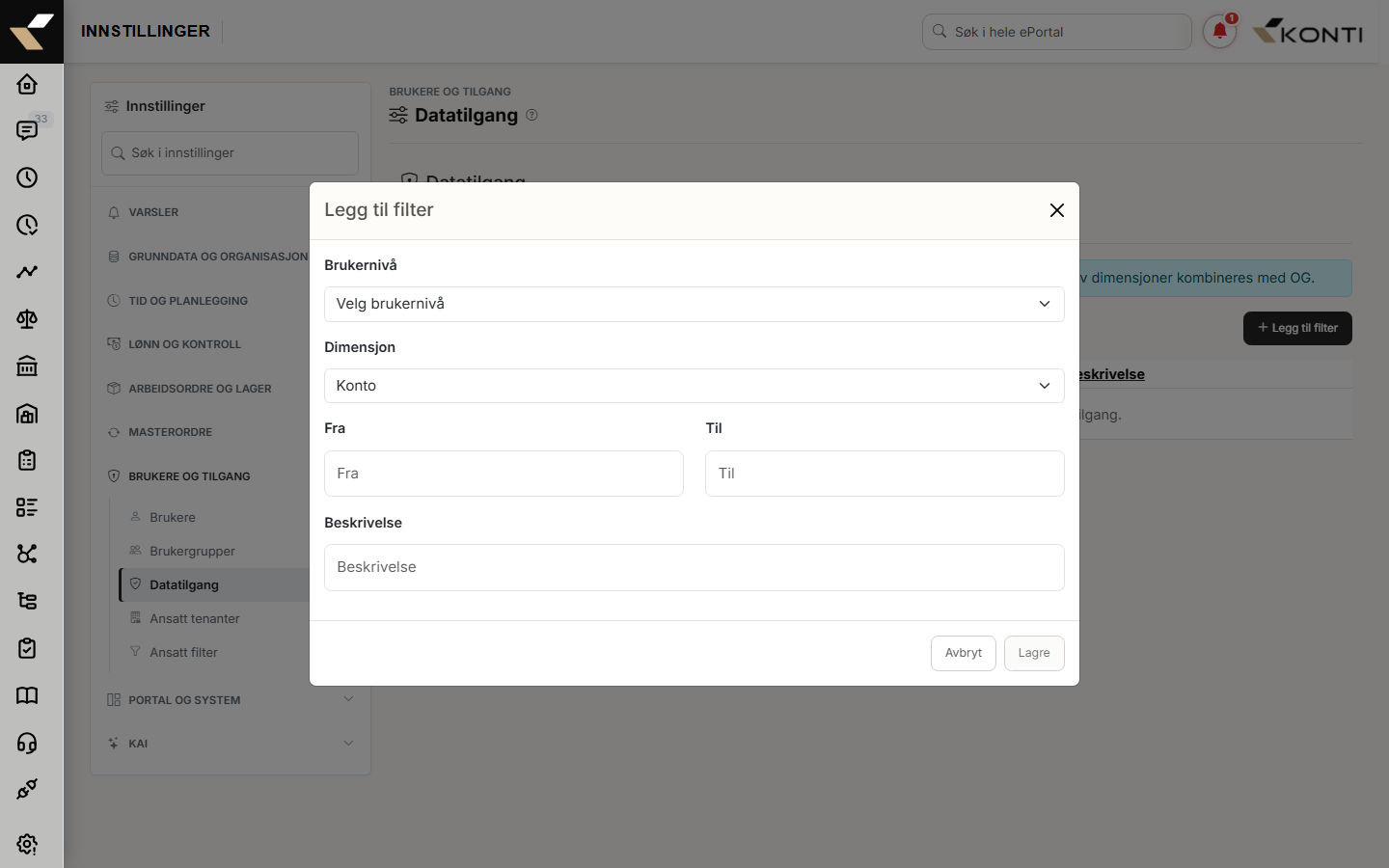
Task: Open the balance scale icon in sidebar
Action: point(27,319)
